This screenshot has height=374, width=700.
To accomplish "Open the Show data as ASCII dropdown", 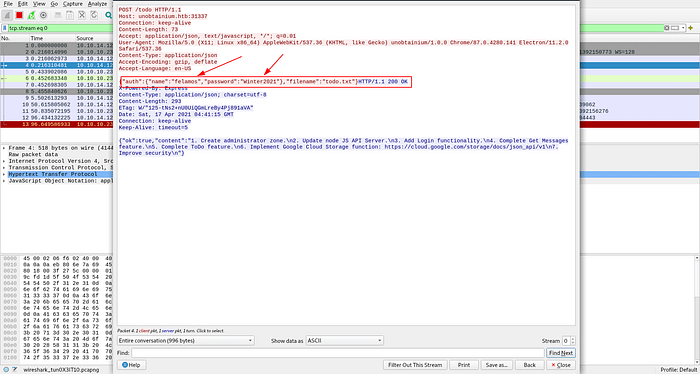I will pos(344,341).
